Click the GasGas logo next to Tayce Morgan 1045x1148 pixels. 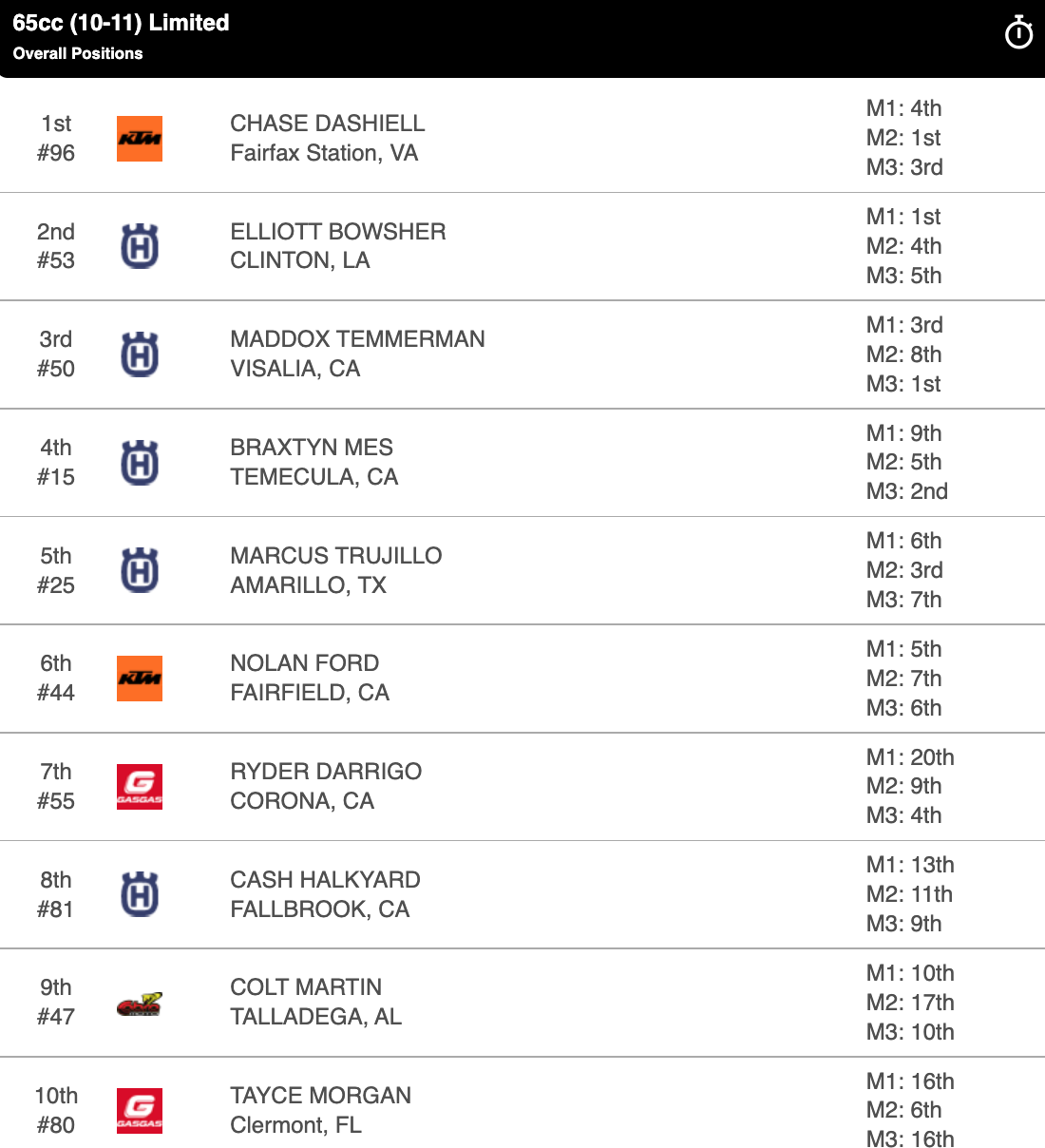[140, 1111]
